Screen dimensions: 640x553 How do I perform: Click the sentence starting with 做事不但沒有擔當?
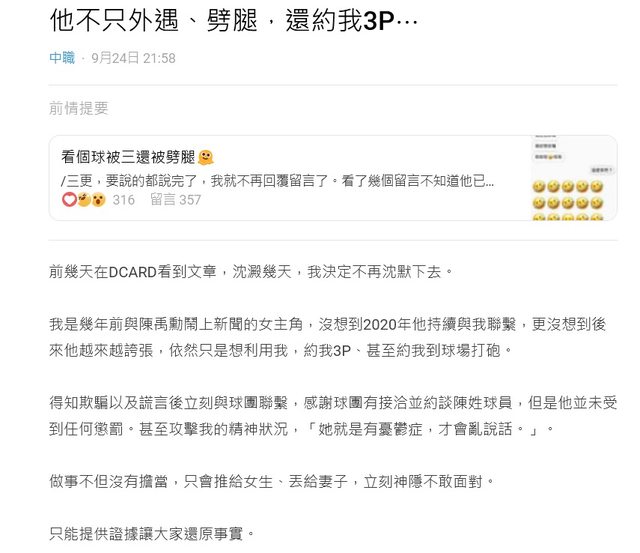coord(271,482)
